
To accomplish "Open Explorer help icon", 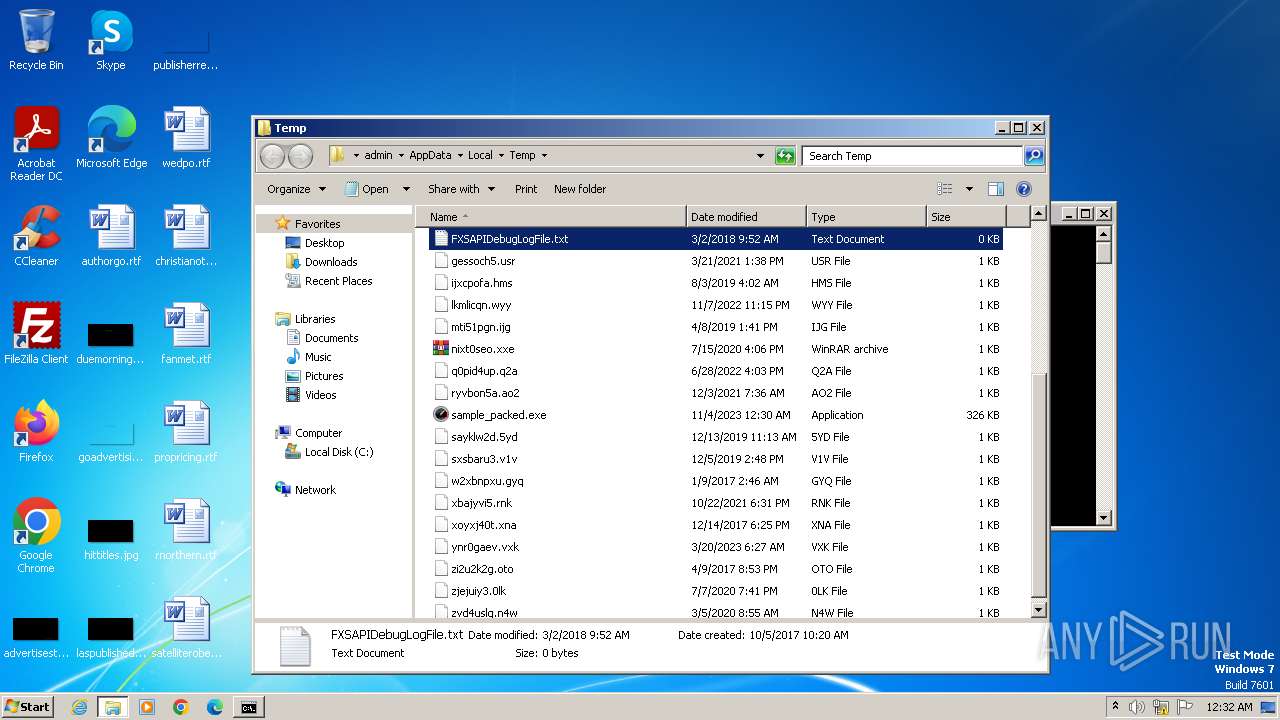I will pyautogui.click(x=1023, y=189).
